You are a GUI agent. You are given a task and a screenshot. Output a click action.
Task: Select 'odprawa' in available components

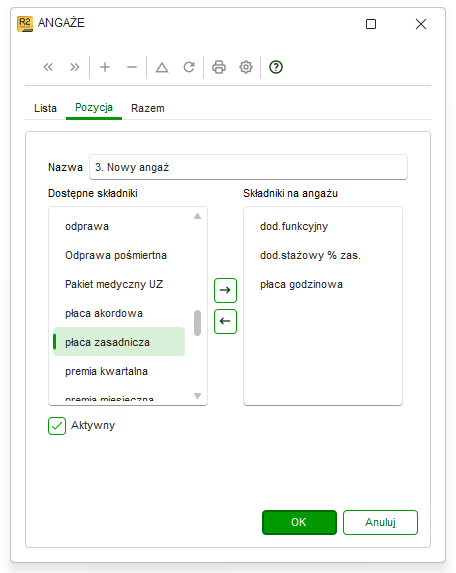[119, 226]
